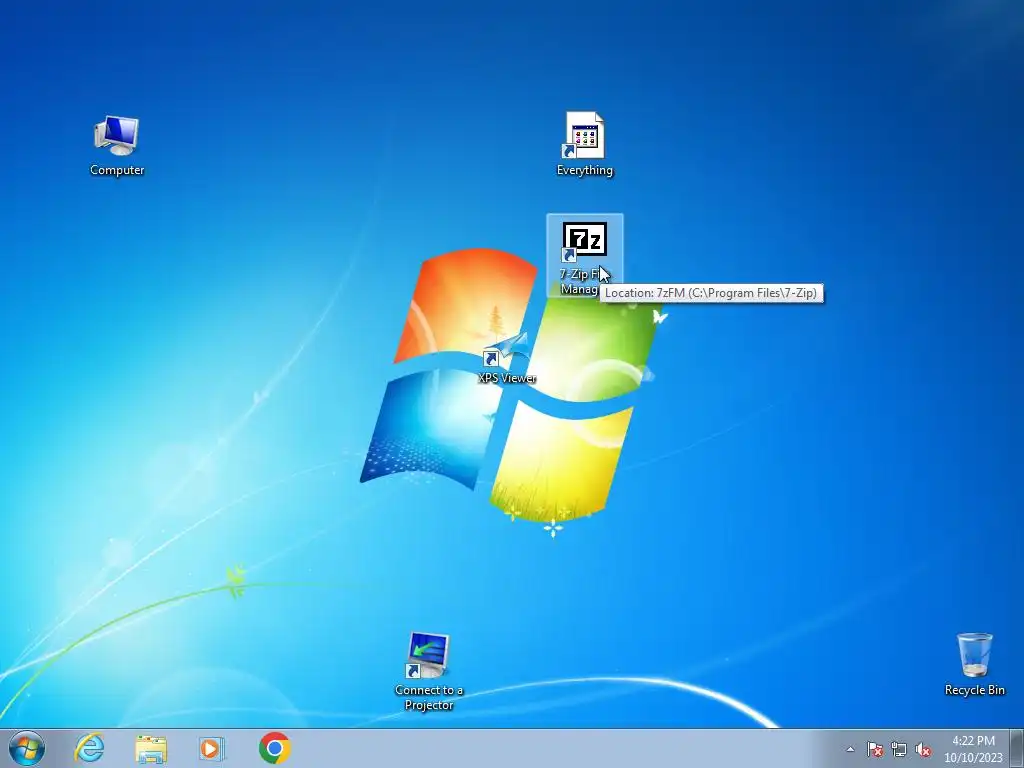Select the XPS Viewer shortcut
The width and height of the screenshot is (1024, 768).
coord(507,359)
